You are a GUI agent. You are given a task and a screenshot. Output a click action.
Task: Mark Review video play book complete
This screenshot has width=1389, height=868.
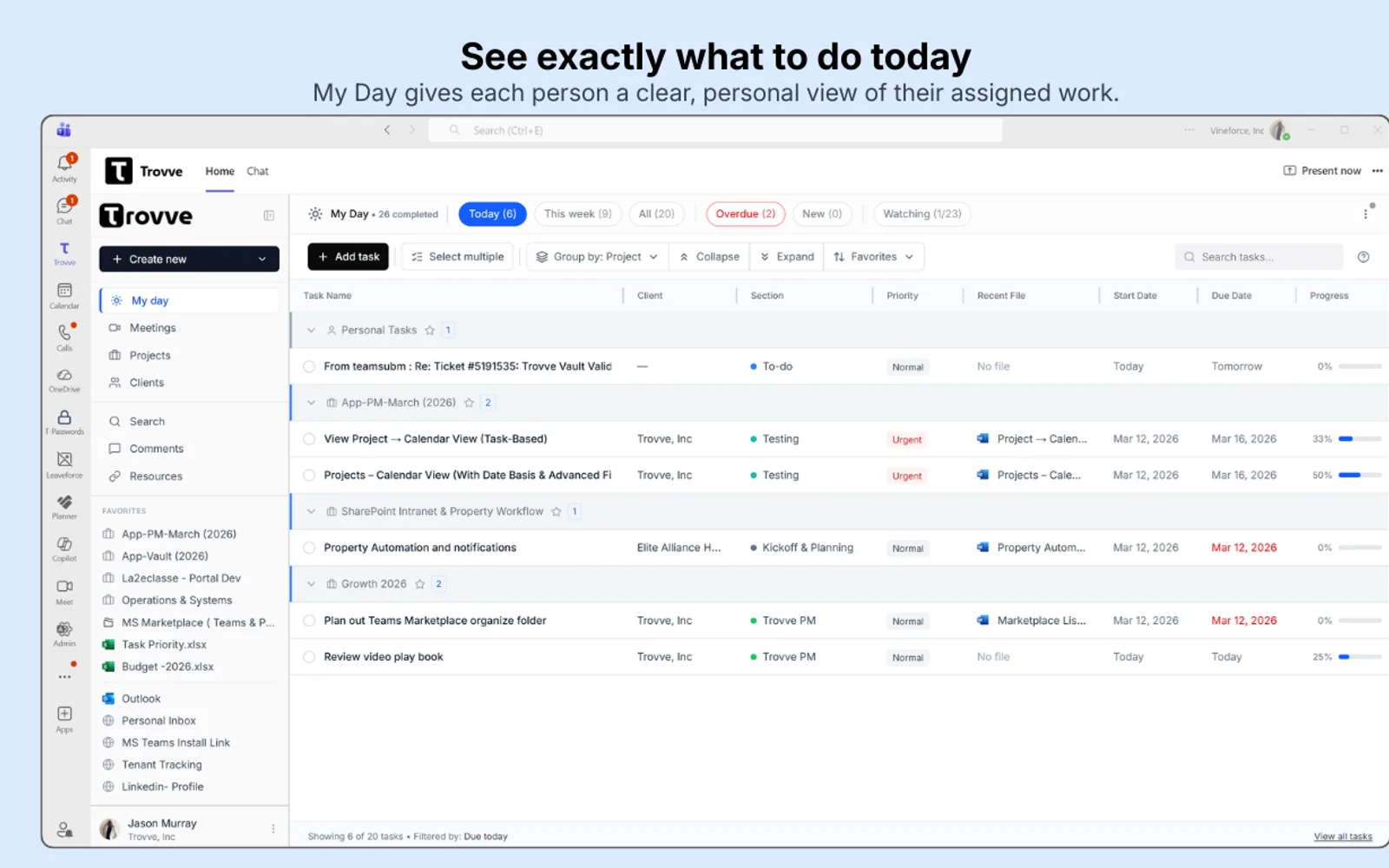(309, 657)
